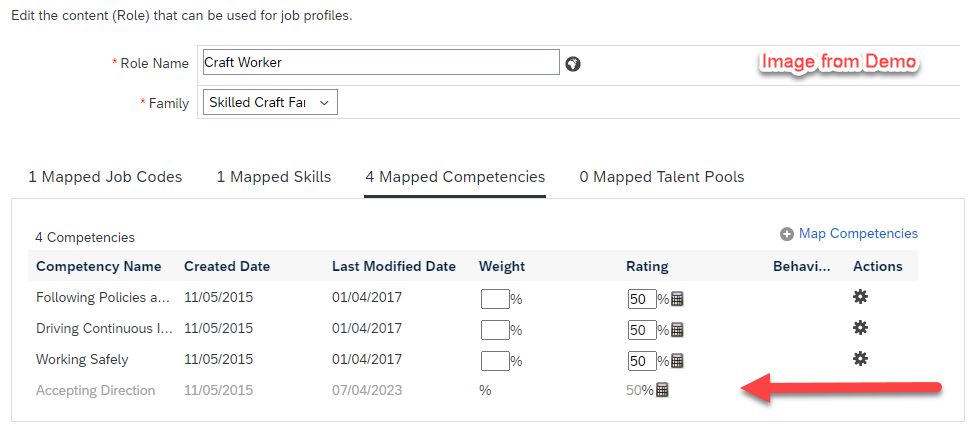Select the 4 Mapped Competencies tab
Viewport: 970px width, 433px height.
pyautogui.click(x=455, y=178)
